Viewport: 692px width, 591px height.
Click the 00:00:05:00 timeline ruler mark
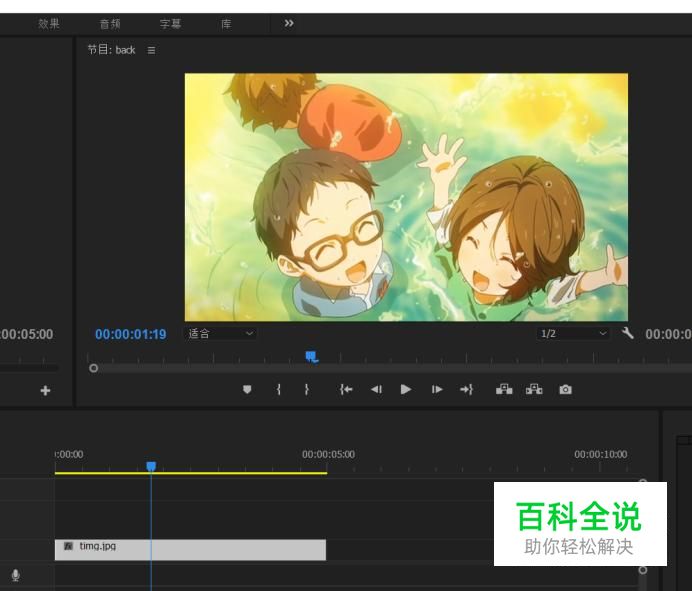[x=328, y=454]
